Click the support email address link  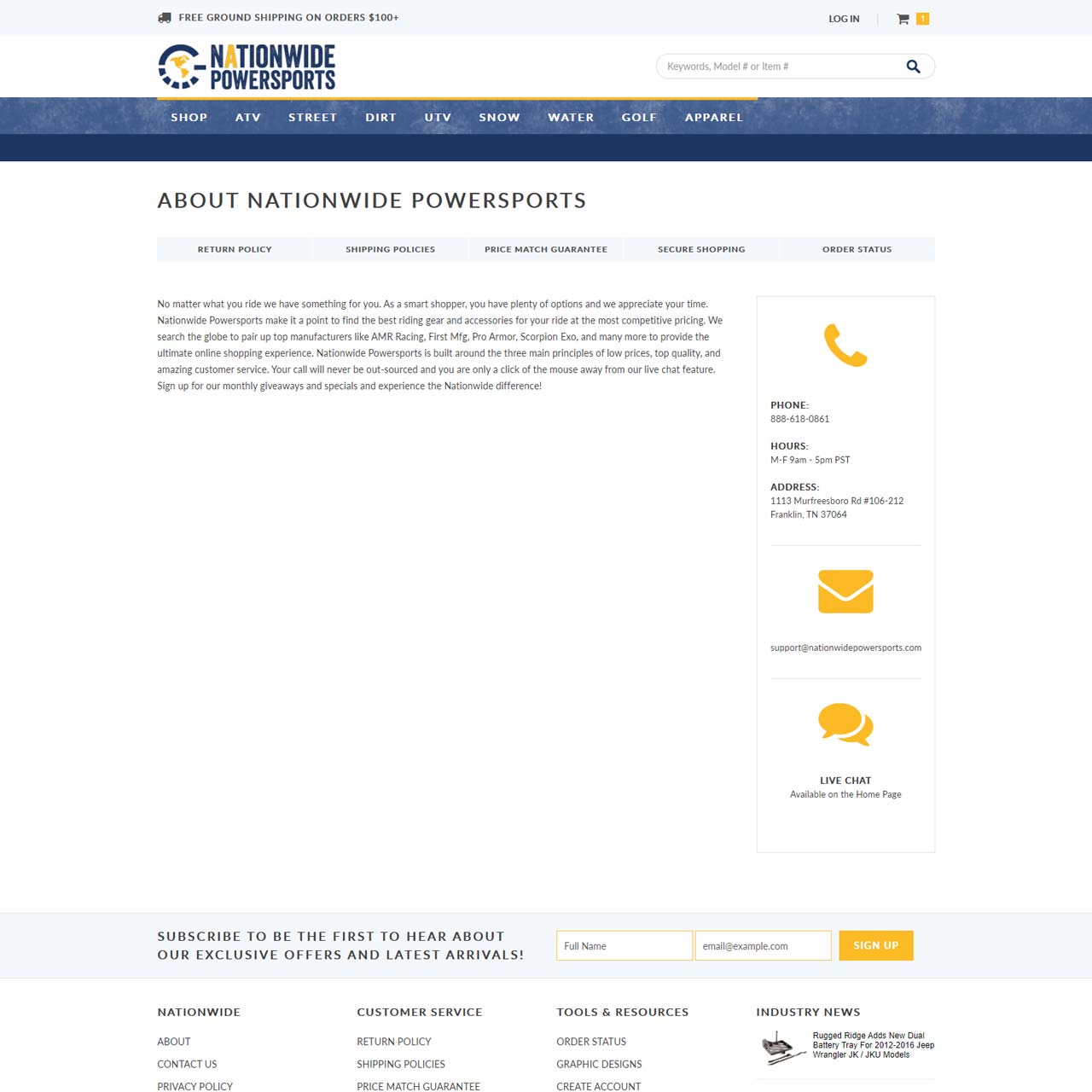coord(845,648)
